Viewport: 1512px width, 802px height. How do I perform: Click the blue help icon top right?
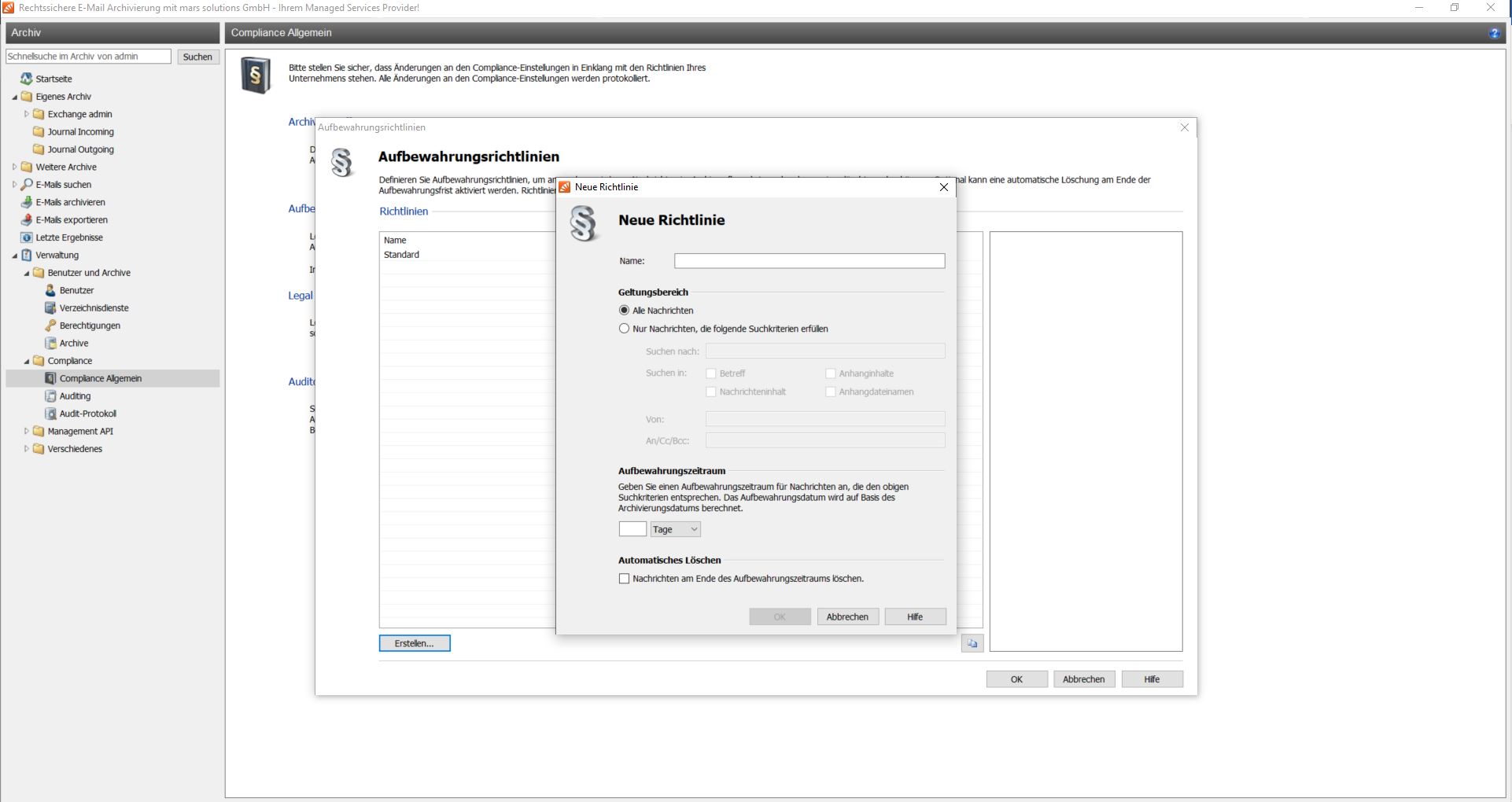click(x=1494, y=33)
